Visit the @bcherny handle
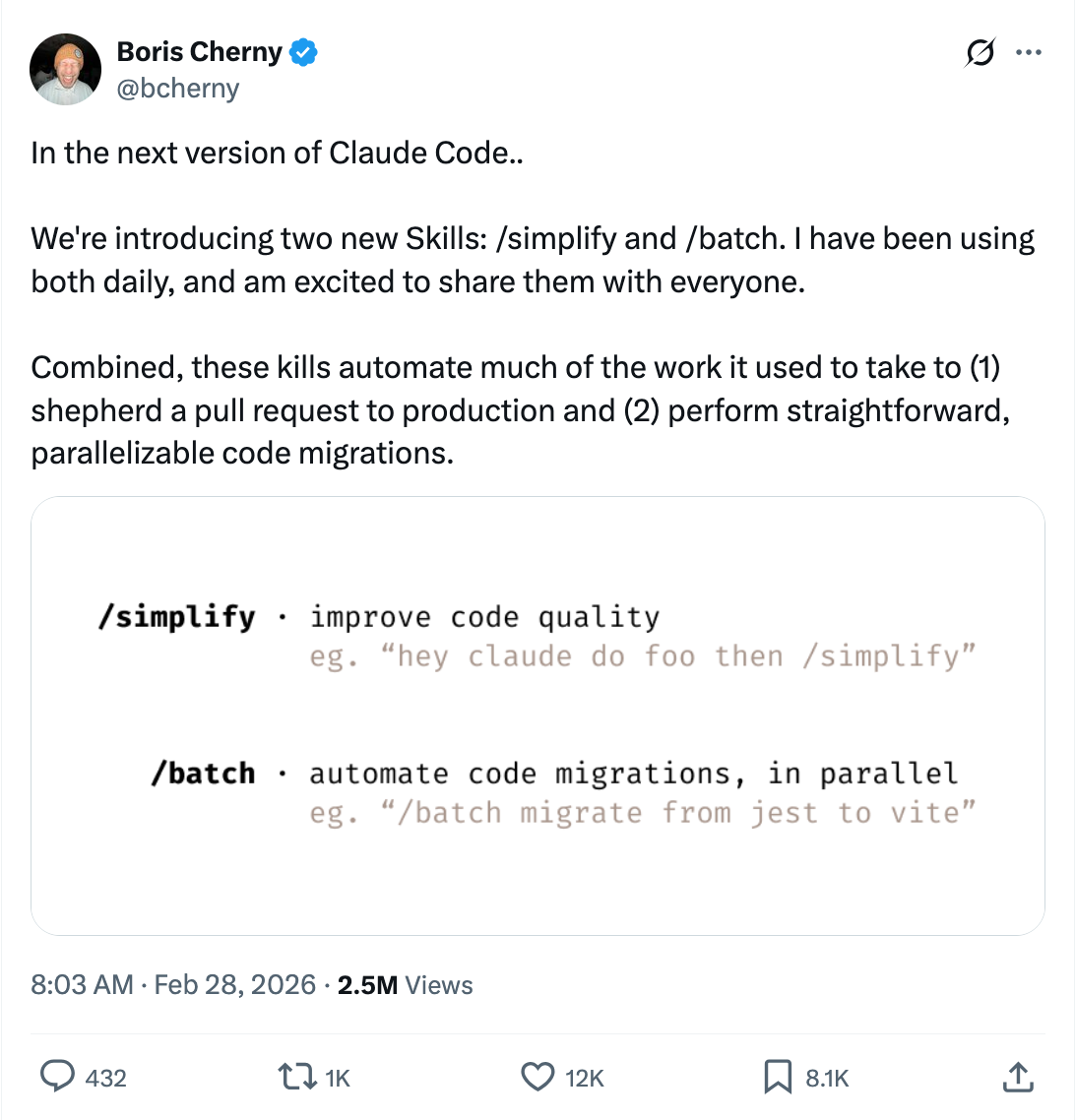 (x=179, y=88)
